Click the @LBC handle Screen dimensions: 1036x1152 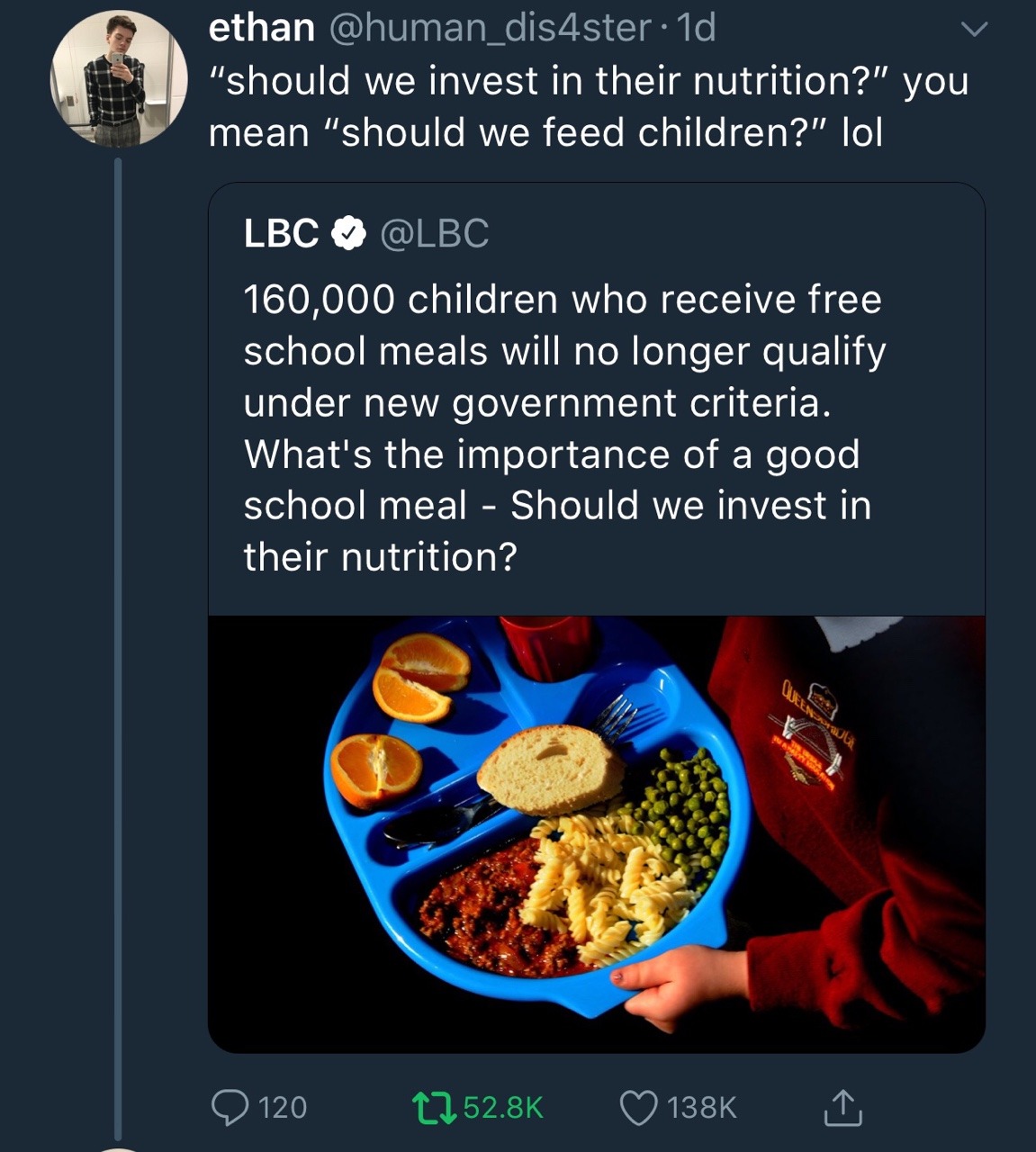(x=435, y=234)
